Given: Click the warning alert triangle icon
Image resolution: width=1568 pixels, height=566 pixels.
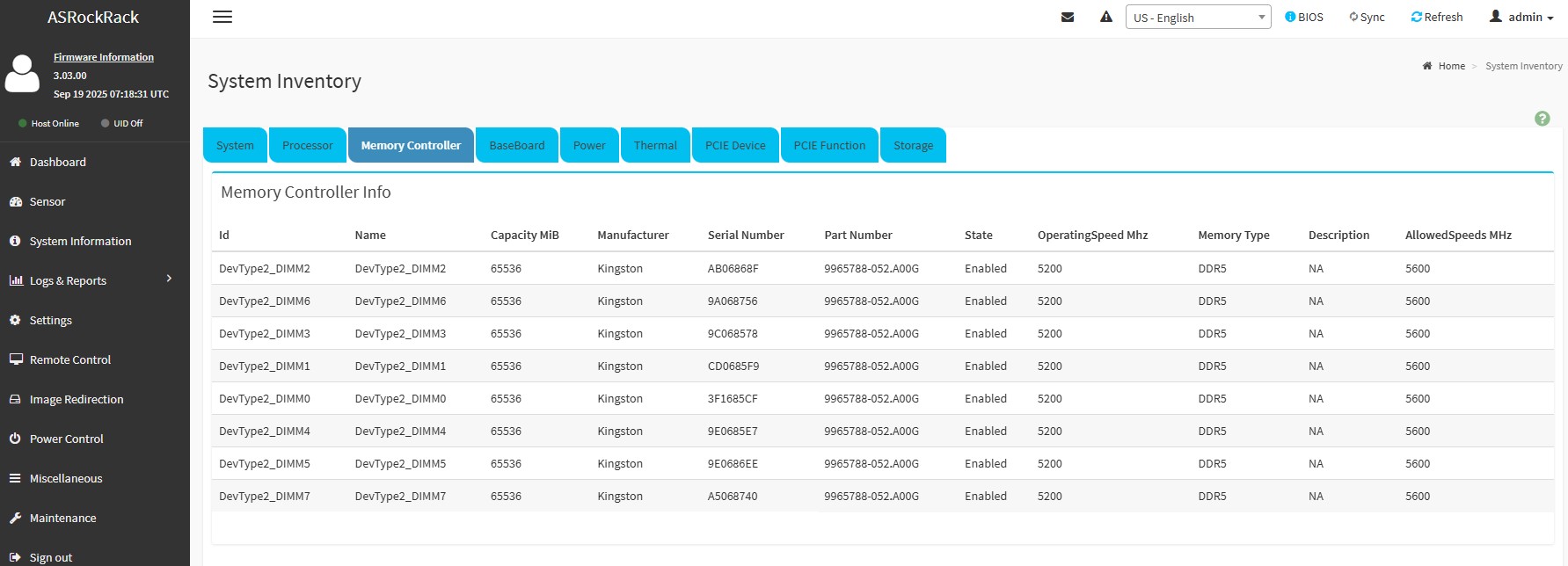Looking at the screenshot, I should [x=1106, y=18].
